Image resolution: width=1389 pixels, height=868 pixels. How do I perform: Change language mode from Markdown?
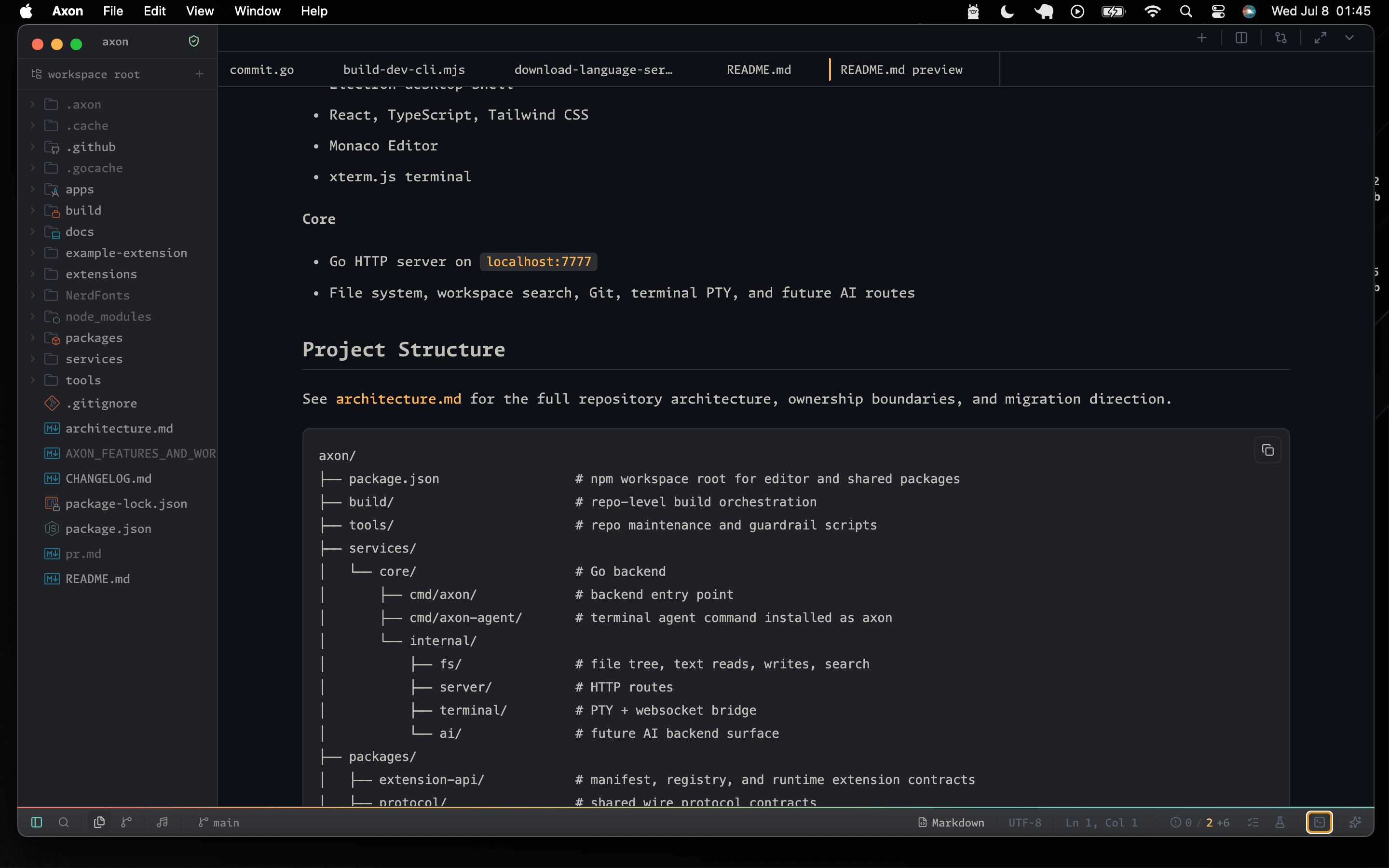[951, 822]
